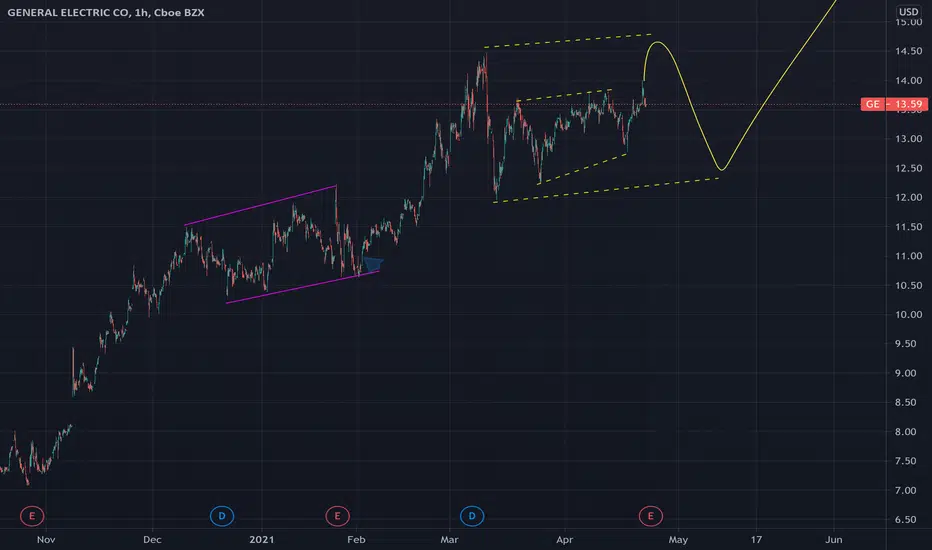The height and width of the screenshot is (550, 932).
Task: Click the 10.50 price axis label
Action: tap(909, 285)
